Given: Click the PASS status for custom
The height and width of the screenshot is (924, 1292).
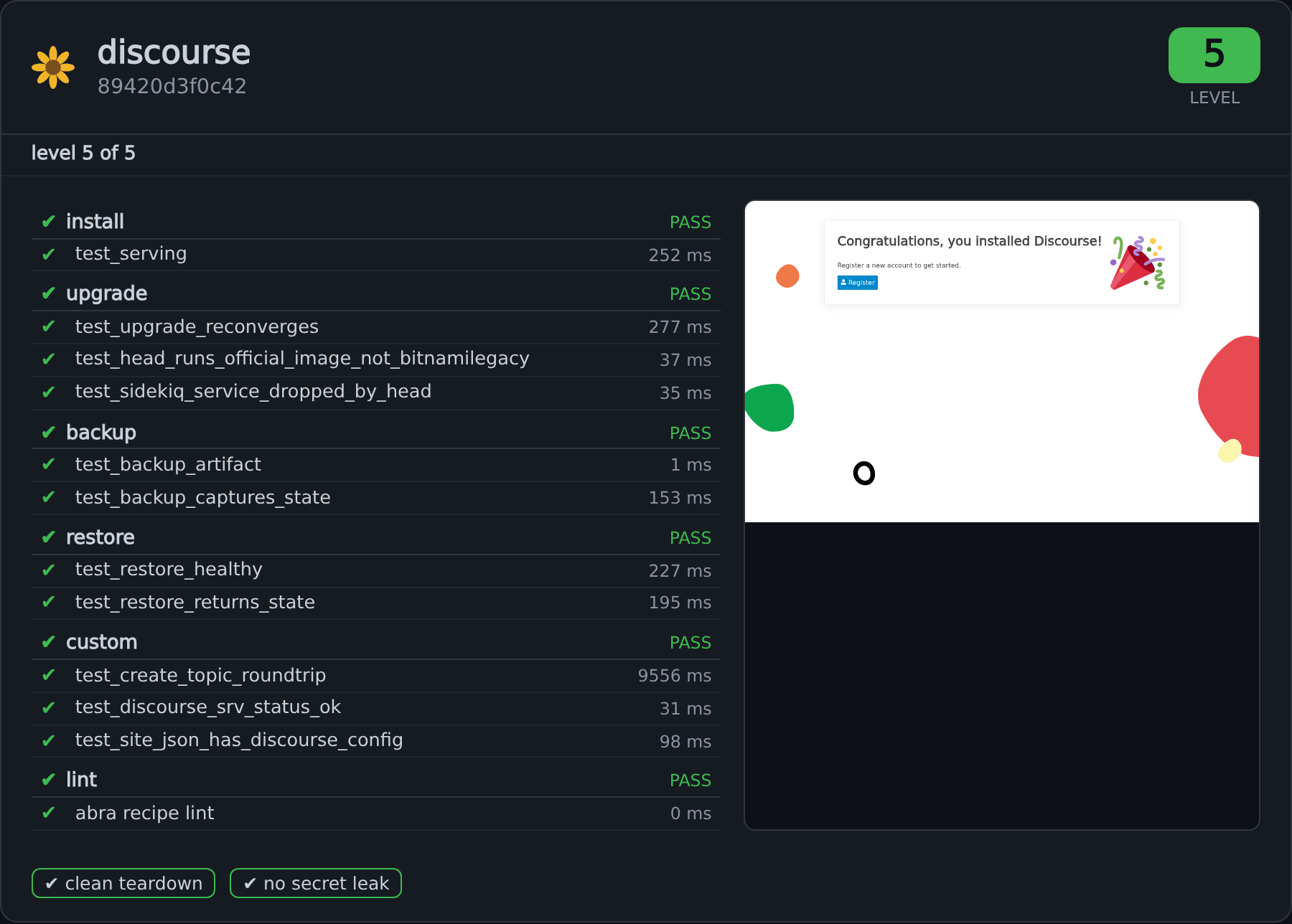Looking at the screenshot, I should pos(691,643).
